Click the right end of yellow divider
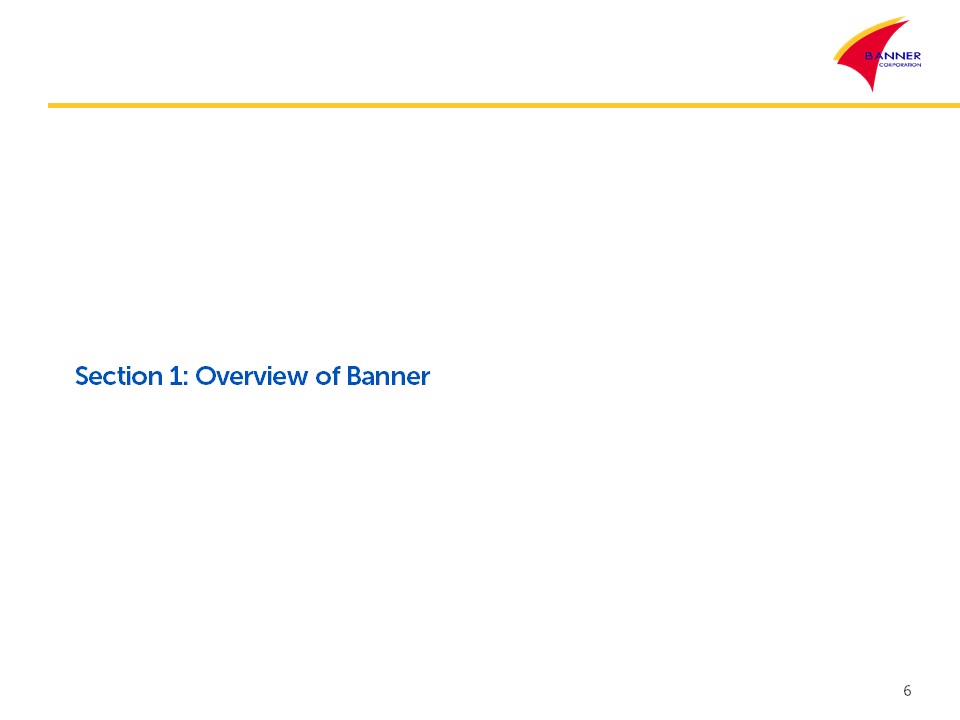Image resolution: width=960 pixels, height=720 pixels. pyautogui.click(x=955, y=105)
